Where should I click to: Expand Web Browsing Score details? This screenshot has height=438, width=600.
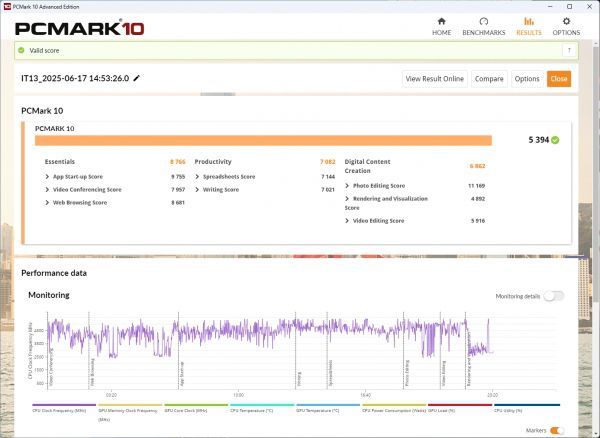point(47,203)
